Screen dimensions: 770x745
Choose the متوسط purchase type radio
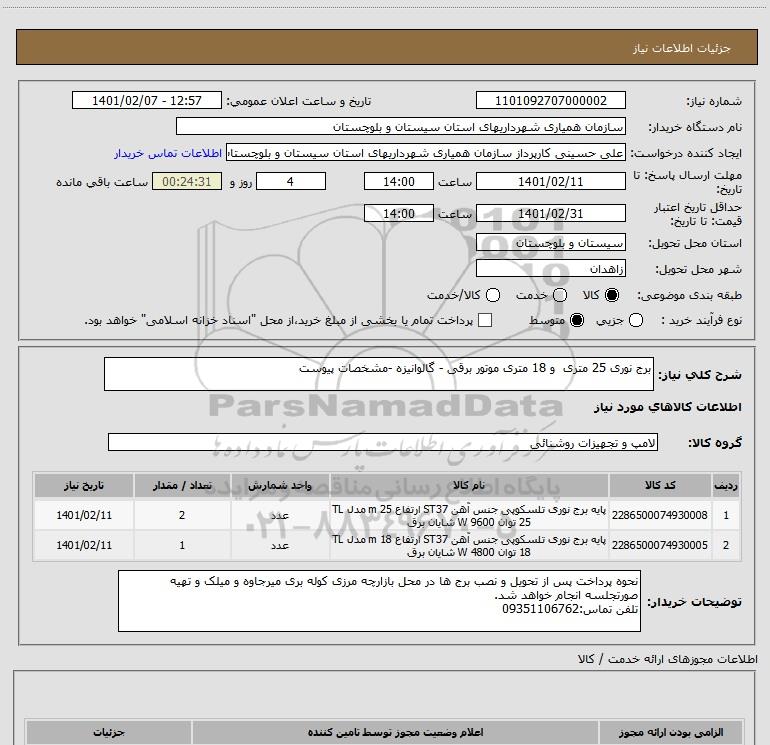(x=577, y=320)
